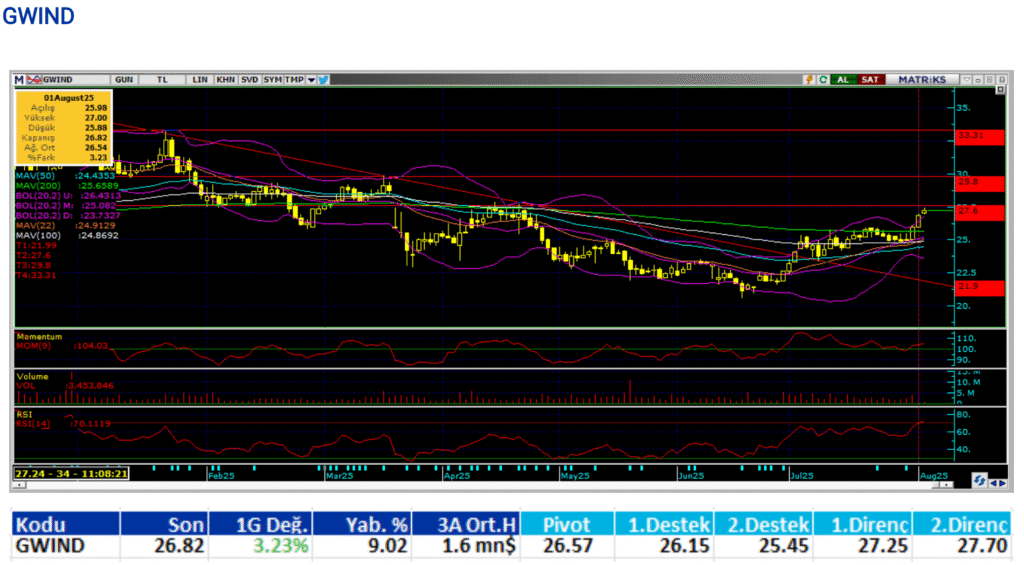
Task: Click the yellow 01August25 data box
Action: [64, 127]
